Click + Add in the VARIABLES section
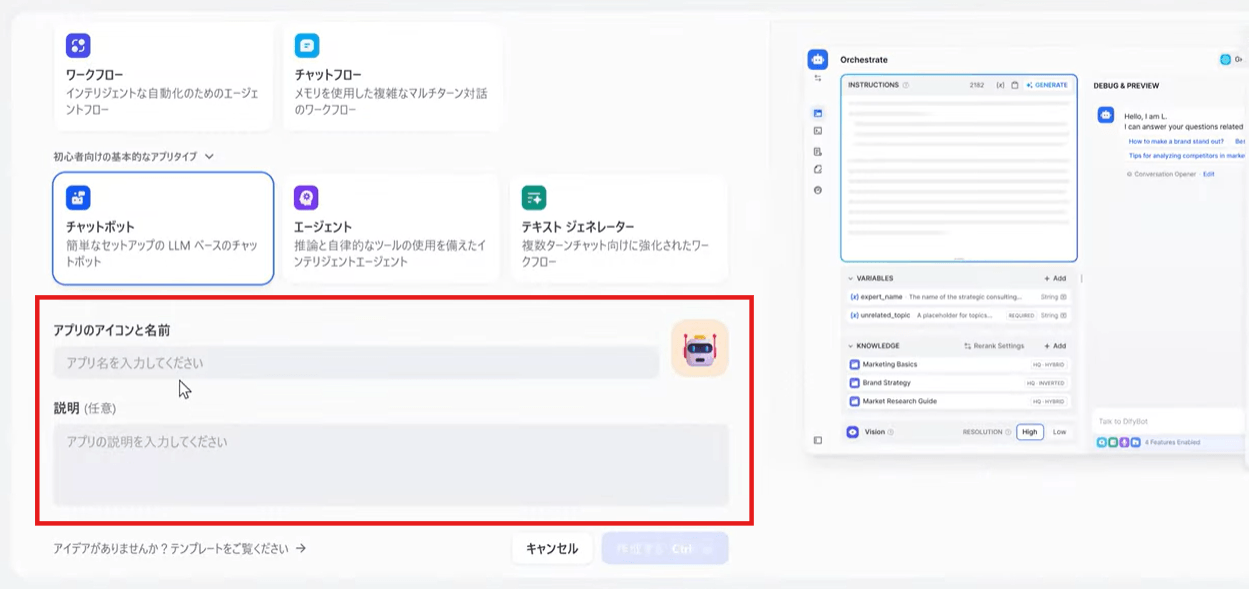 click(1055, 278)
